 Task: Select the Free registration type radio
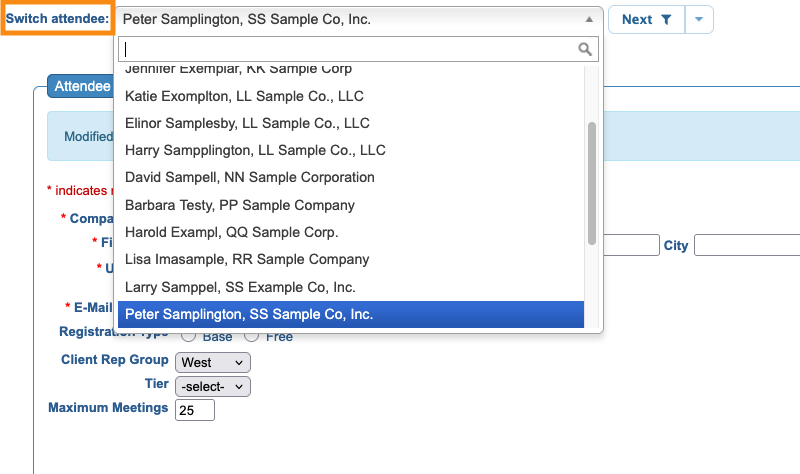coord(252,337)
